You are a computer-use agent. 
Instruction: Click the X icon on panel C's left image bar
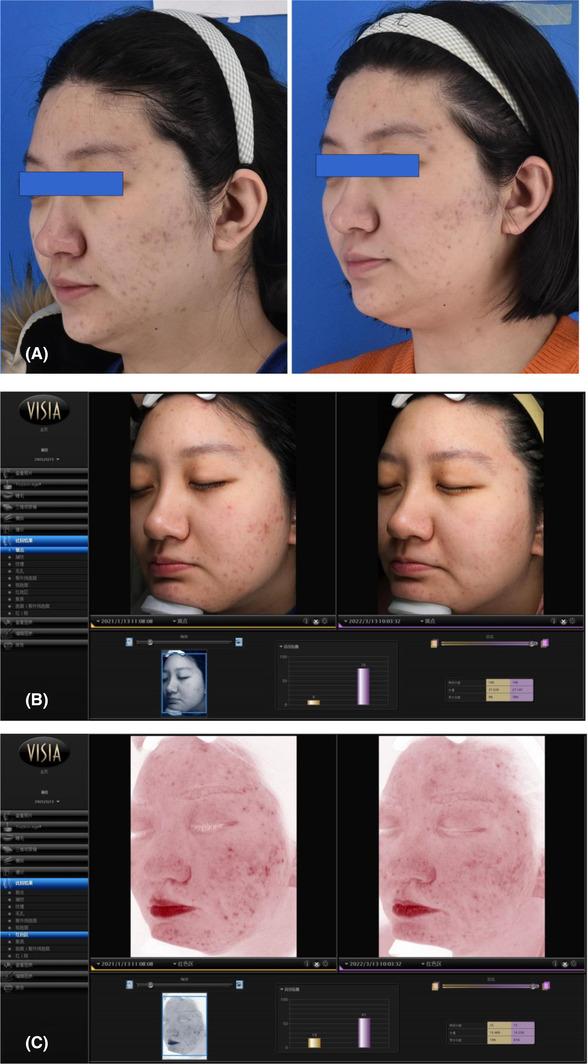tap(316, 963)
